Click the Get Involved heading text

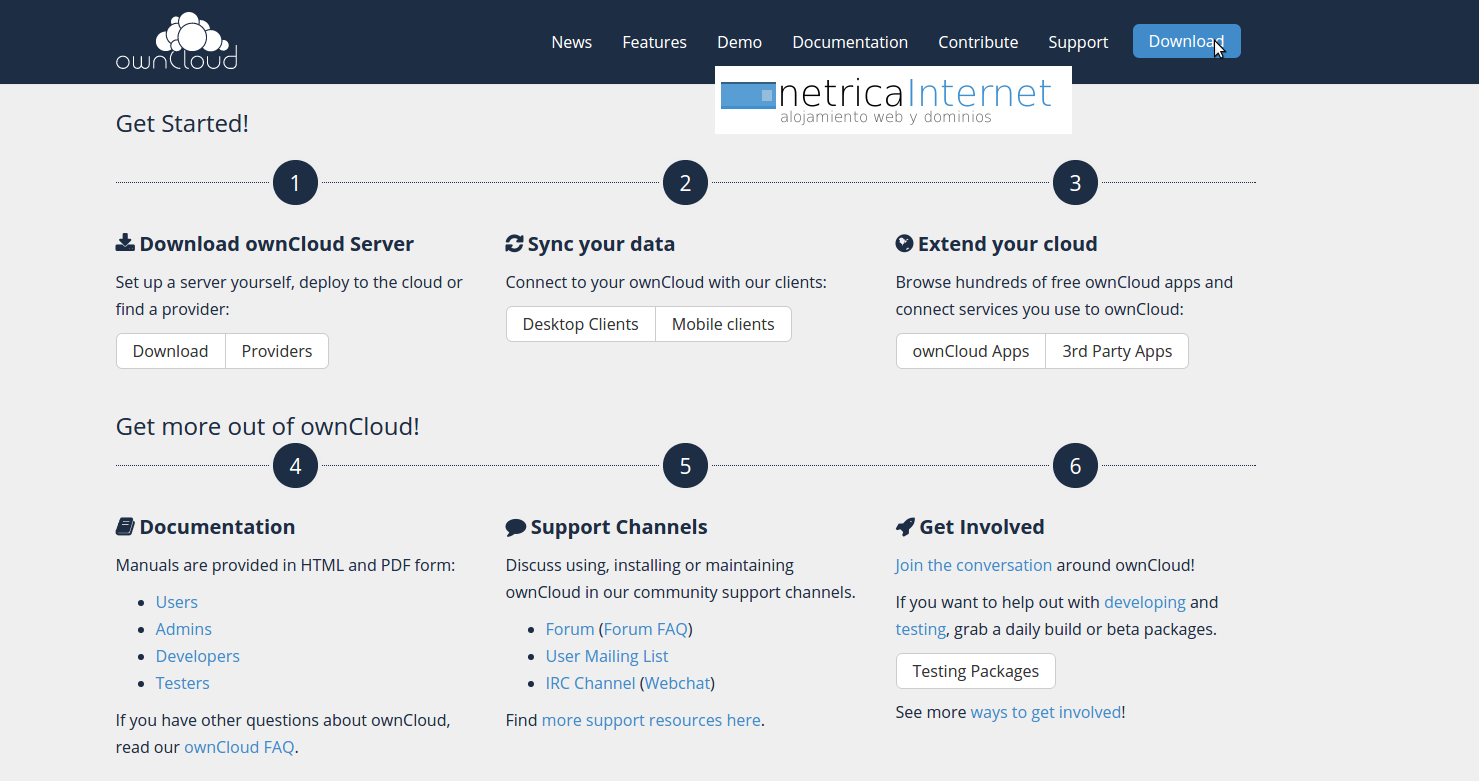pos(982,527)
